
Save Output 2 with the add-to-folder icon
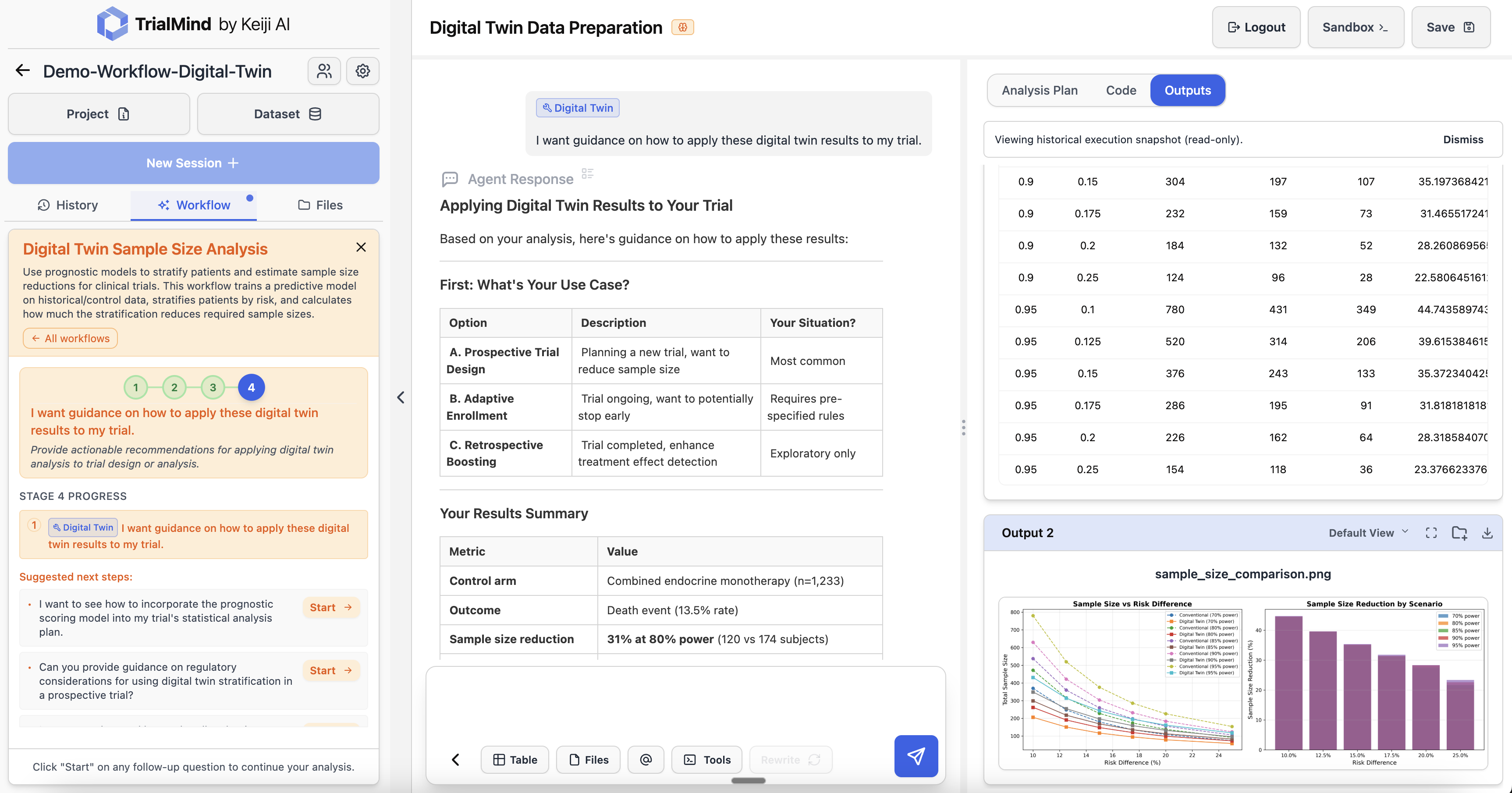pos(1460,532)
